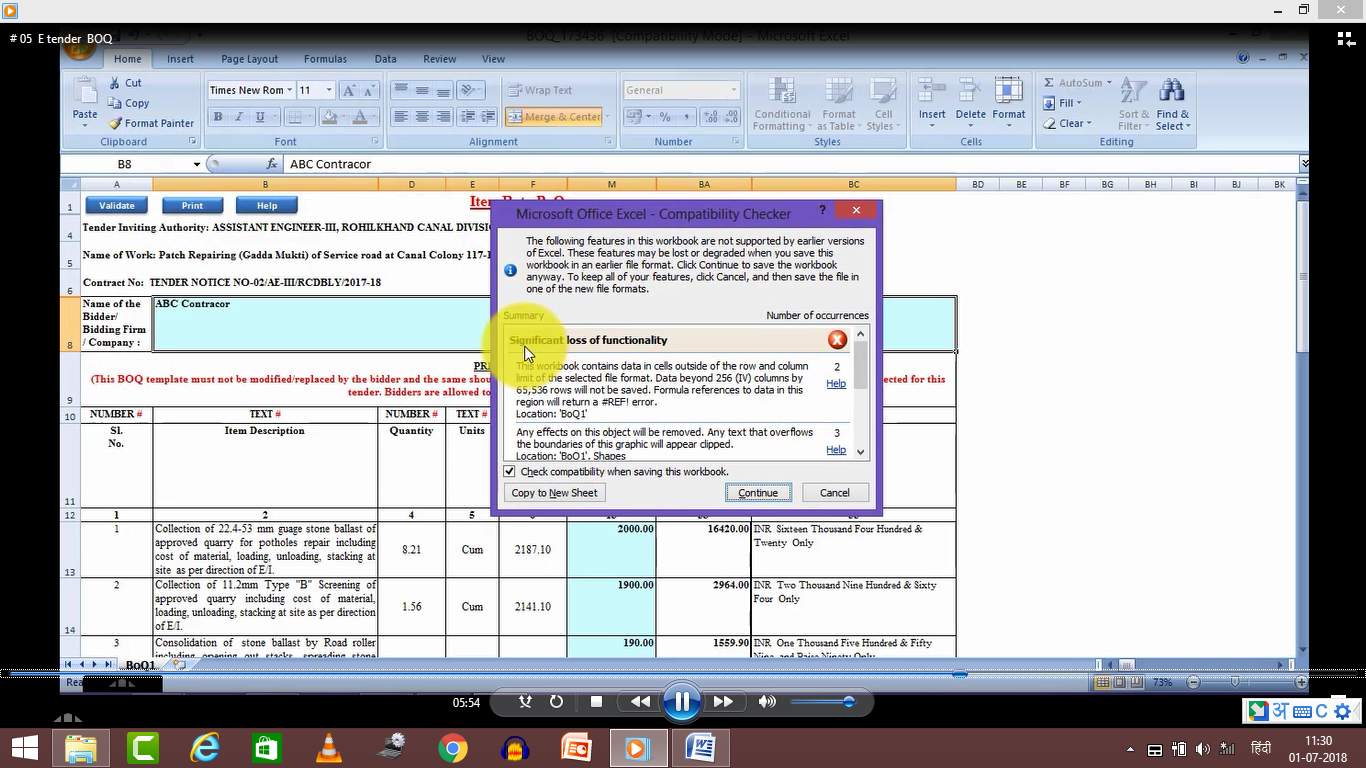
Task: Open the Home ribbon tab
Action: point(127,59)
